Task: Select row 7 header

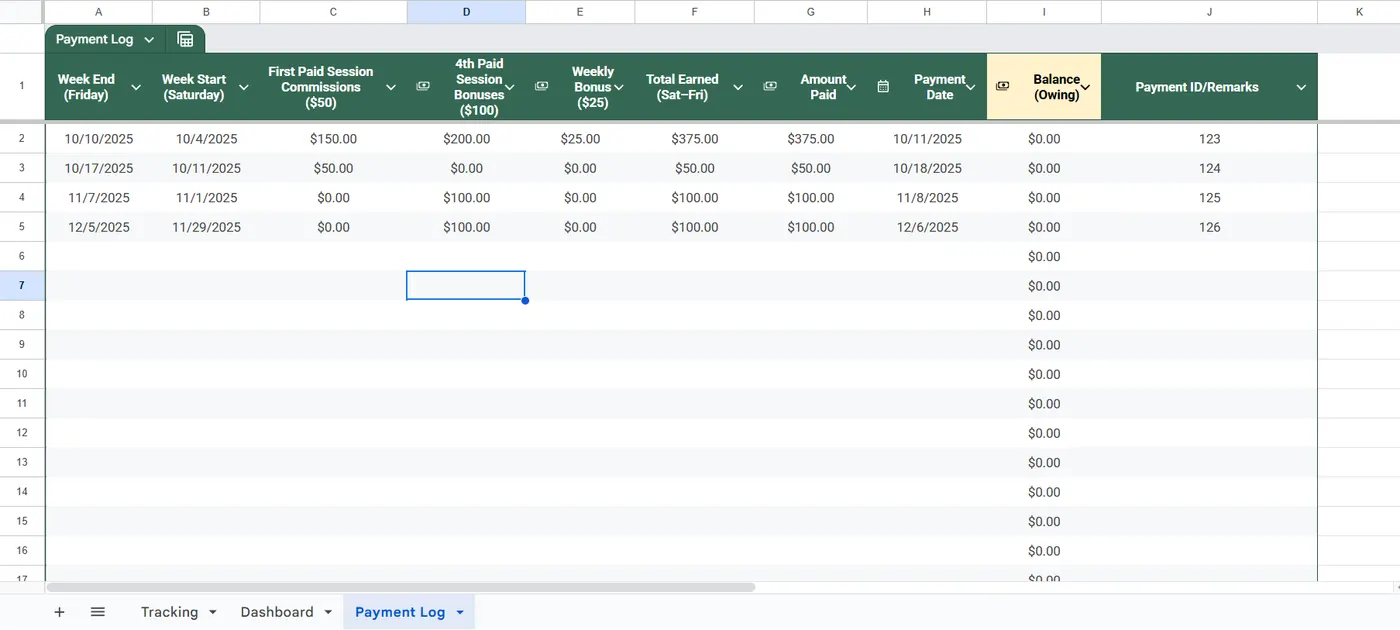Action: click(22, 286)
